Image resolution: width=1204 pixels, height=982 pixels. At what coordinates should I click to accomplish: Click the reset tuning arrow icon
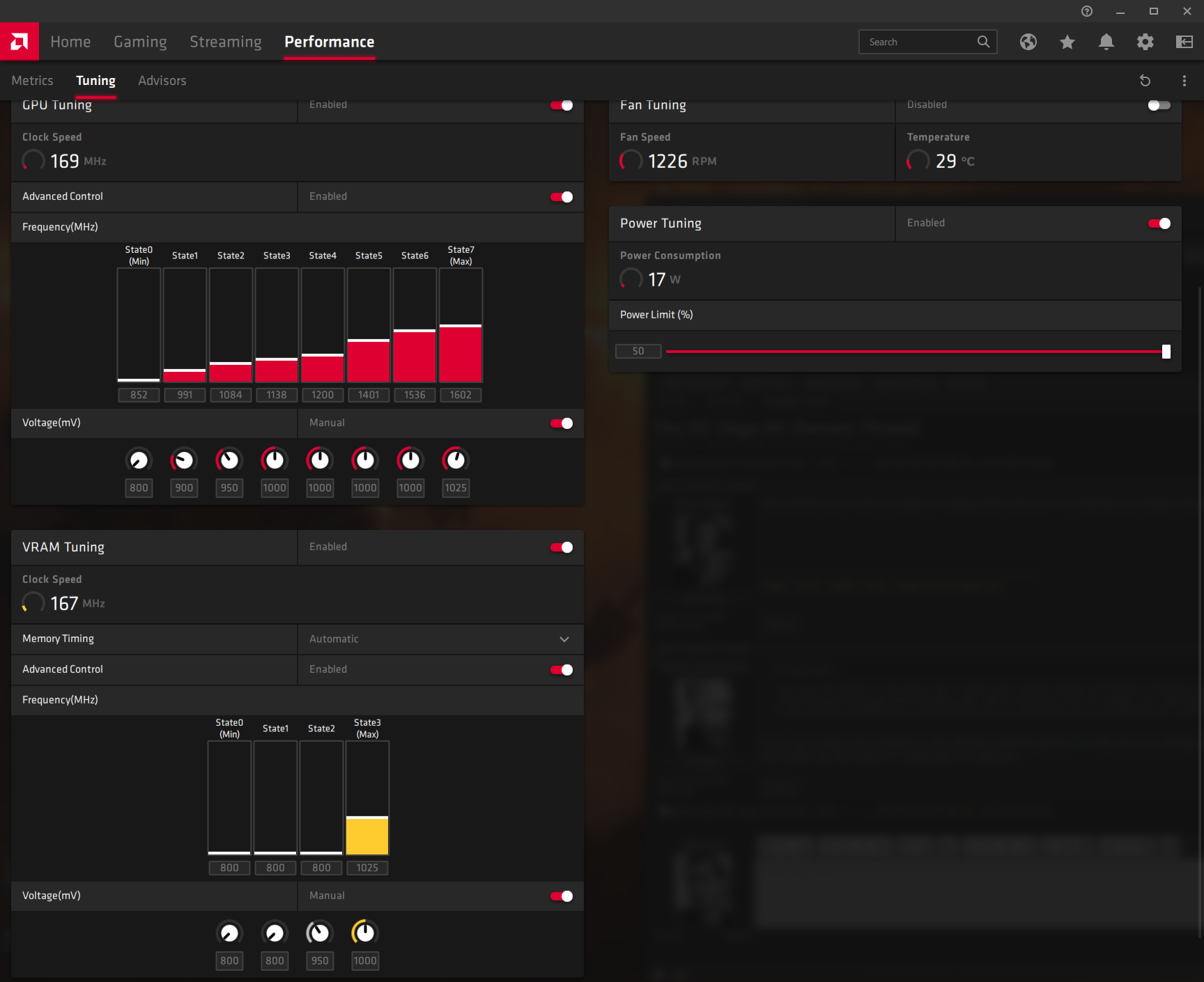(1145, 81)
